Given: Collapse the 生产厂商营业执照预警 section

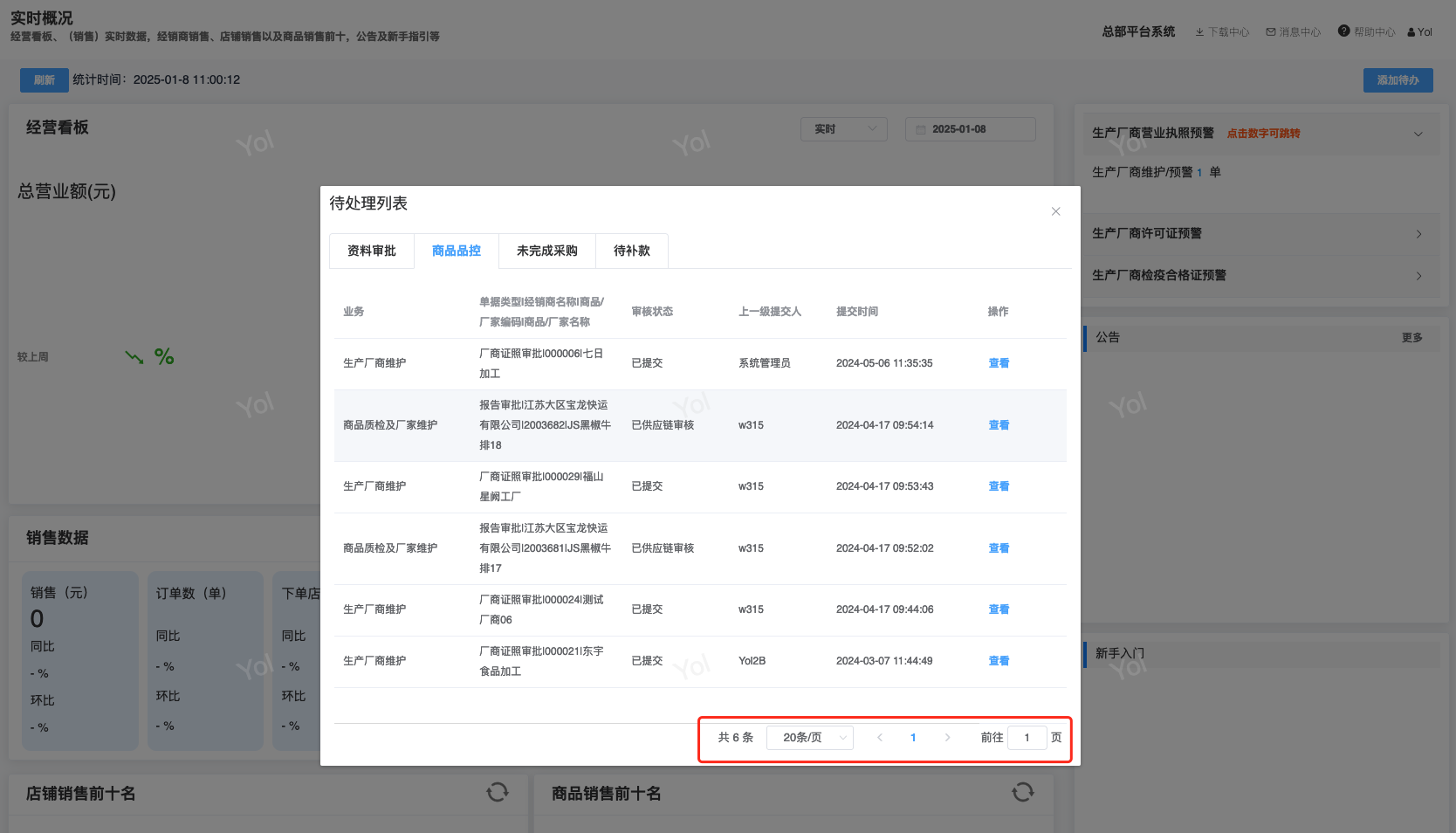Looking at the screenshot, I should pyautogui.click(x=1418, y=134).
